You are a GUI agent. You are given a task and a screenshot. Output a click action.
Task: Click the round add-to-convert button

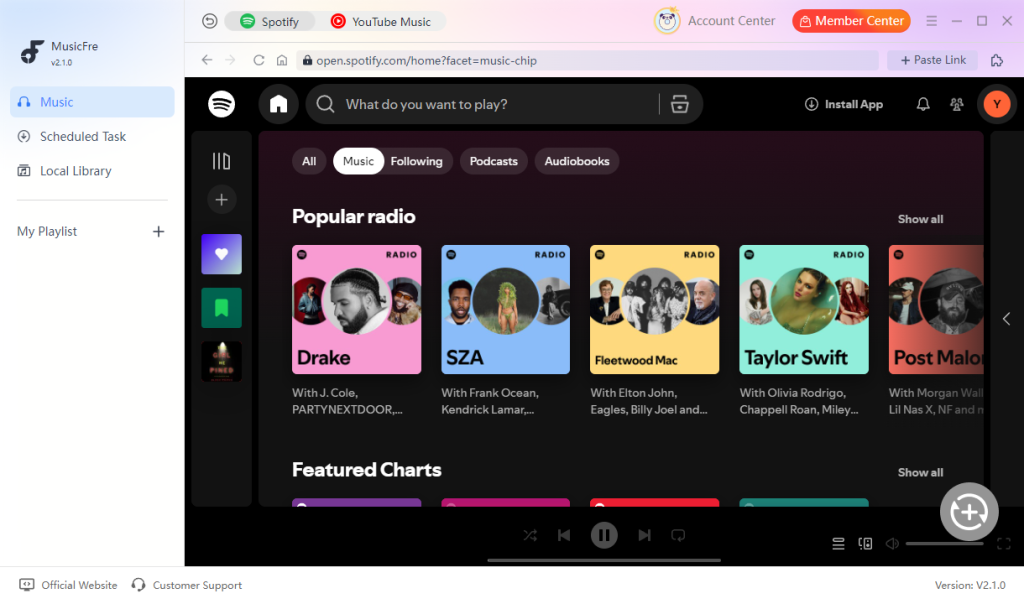pyautogui.click(x=969, y=512)
